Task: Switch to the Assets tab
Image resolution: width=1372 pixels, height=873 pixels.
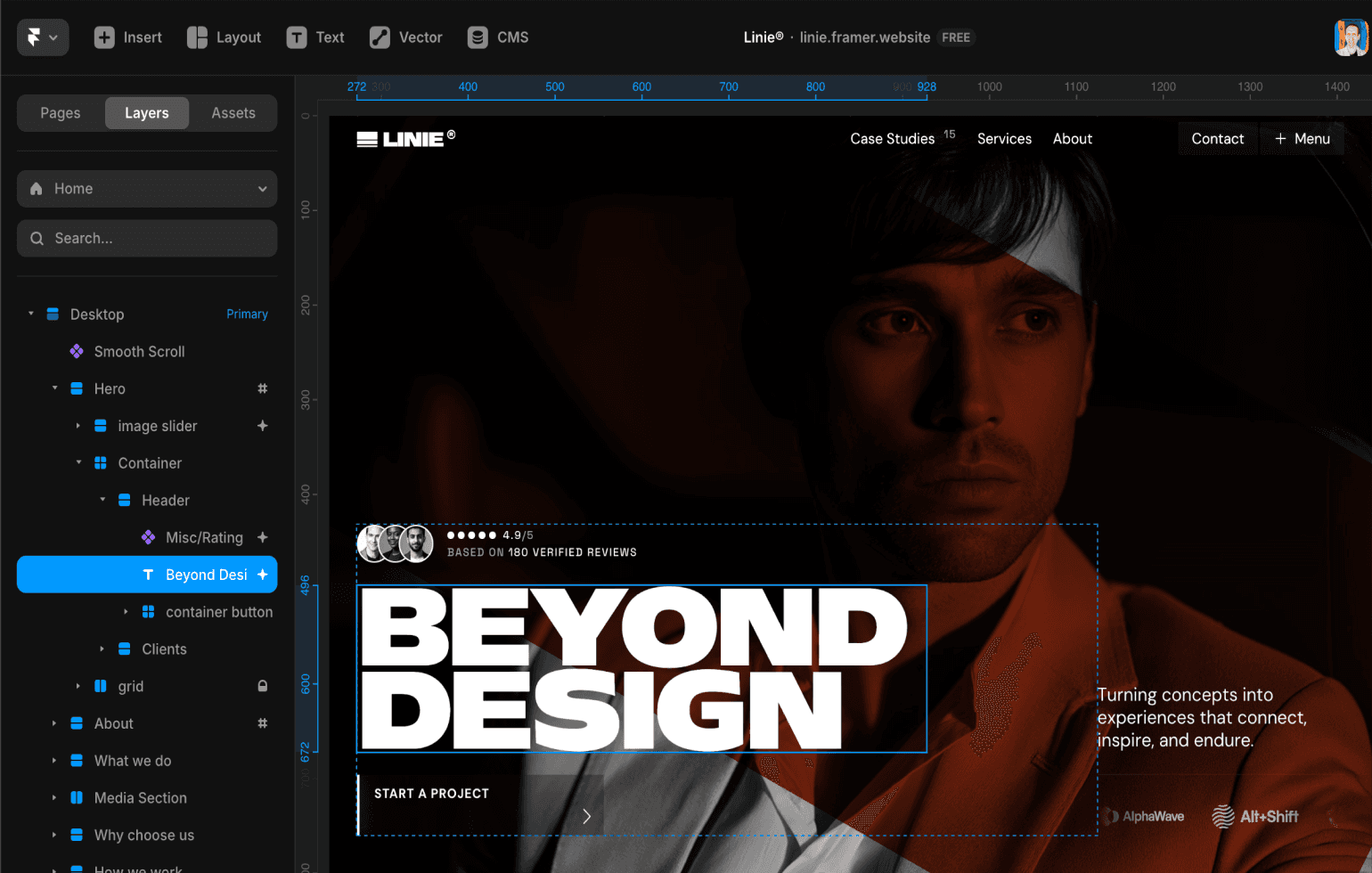Action: 233,113
